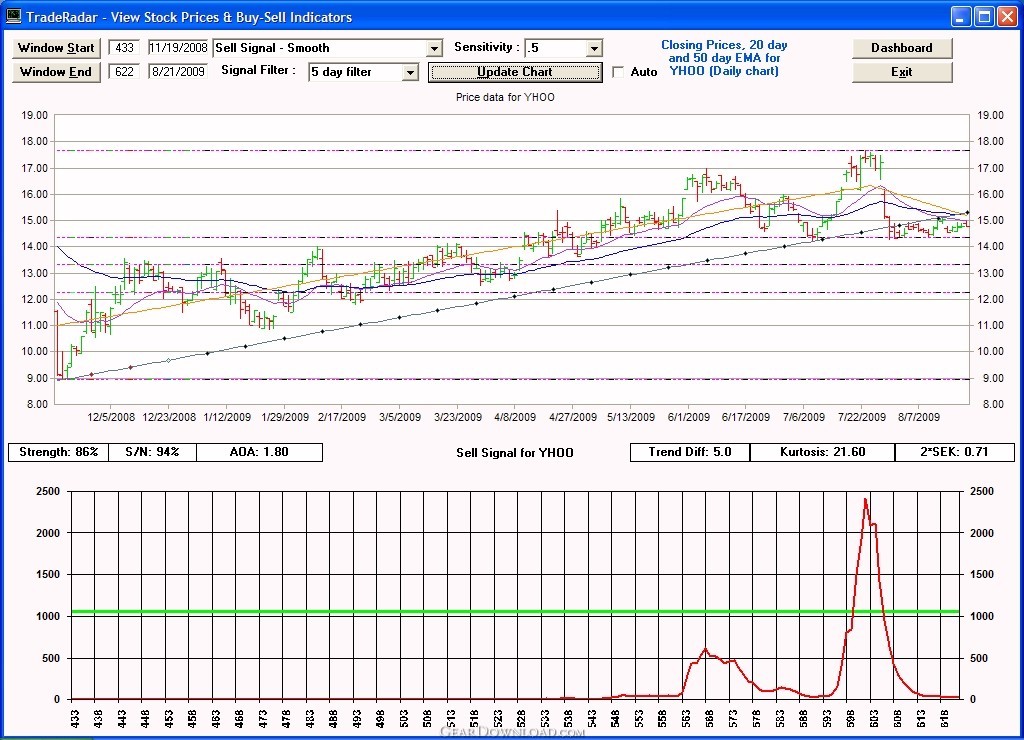Click the Price data for YHOO title
Image resolution: width=1024 pixels, height=740 pixels.
click(x=505, y=97)
